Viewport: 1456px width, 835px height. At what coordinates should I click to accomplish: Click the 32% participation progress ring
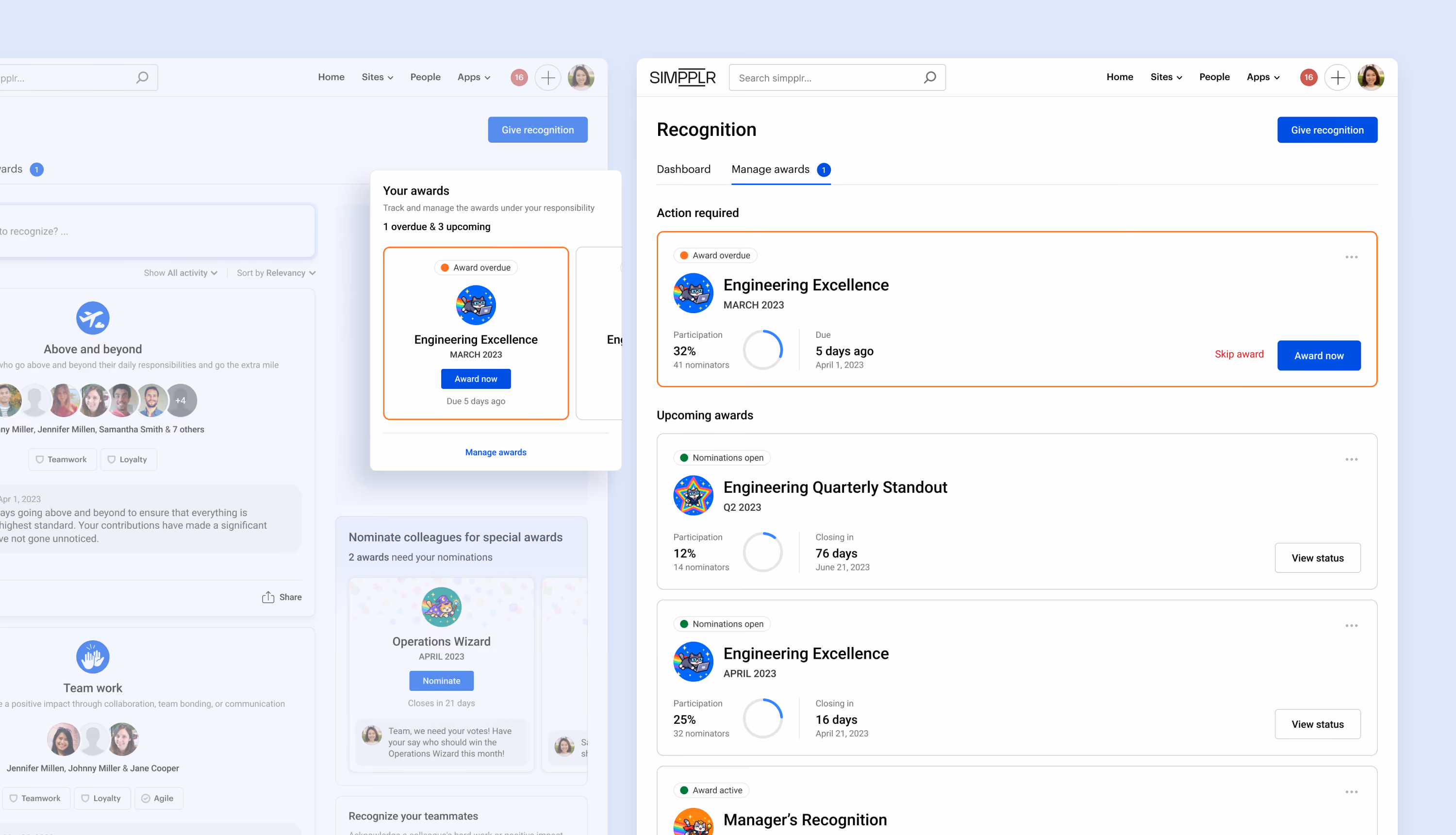(762, 350)
